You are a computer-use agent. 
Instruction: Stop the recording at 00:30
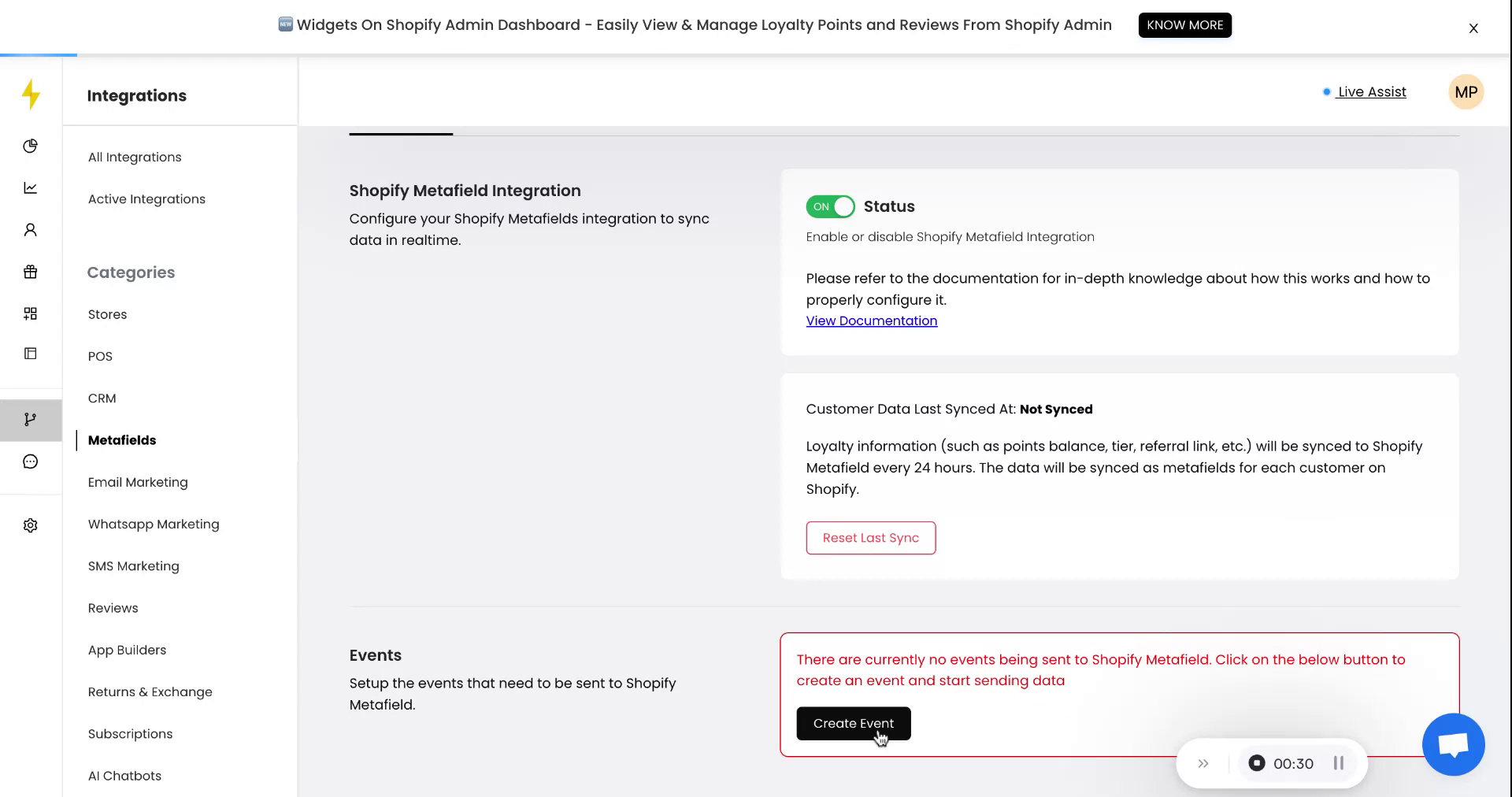point(1257,763)
